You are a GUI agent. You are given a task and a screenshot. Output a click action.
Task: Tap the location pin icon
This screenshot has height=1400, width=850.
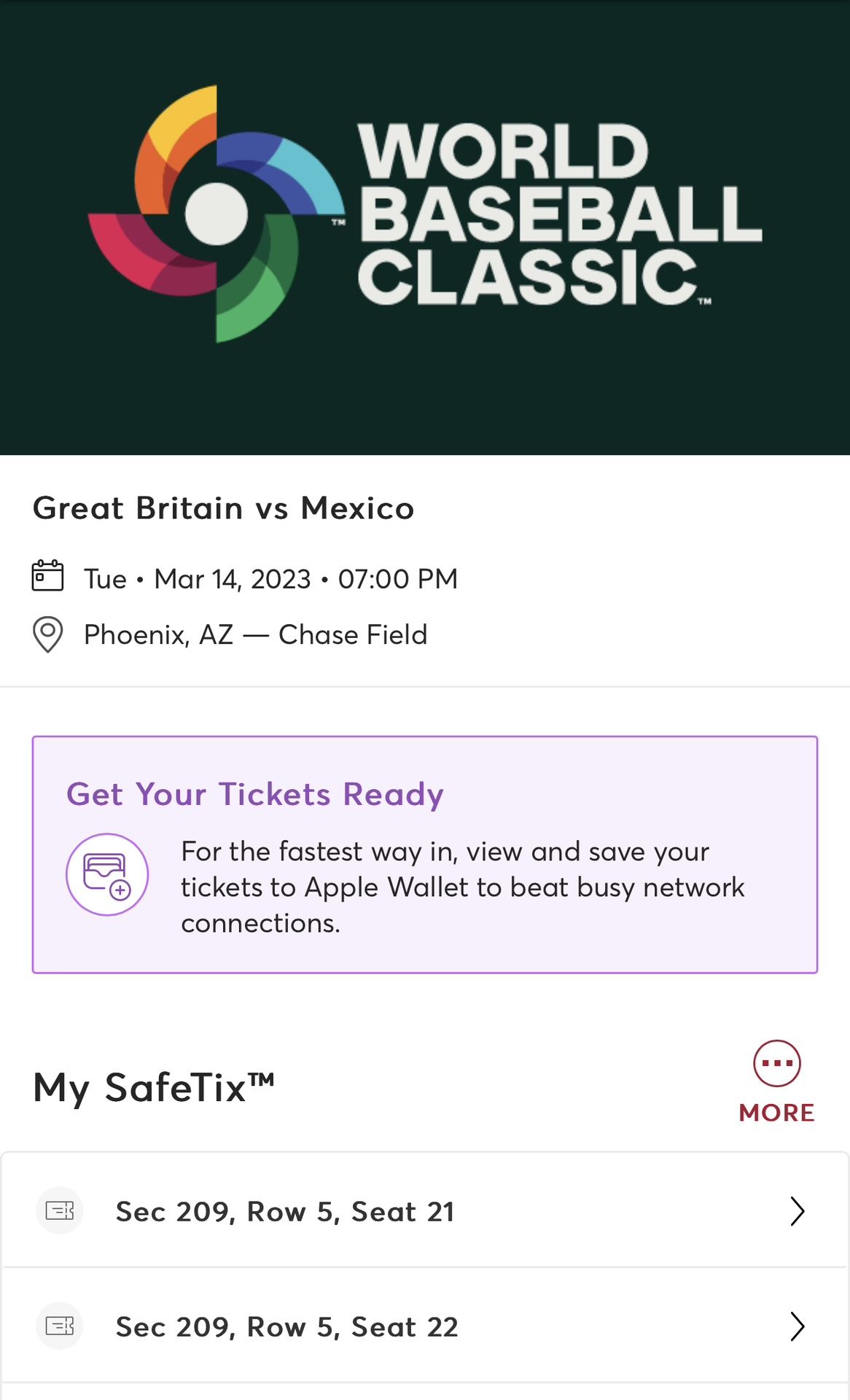click(48, 634)
